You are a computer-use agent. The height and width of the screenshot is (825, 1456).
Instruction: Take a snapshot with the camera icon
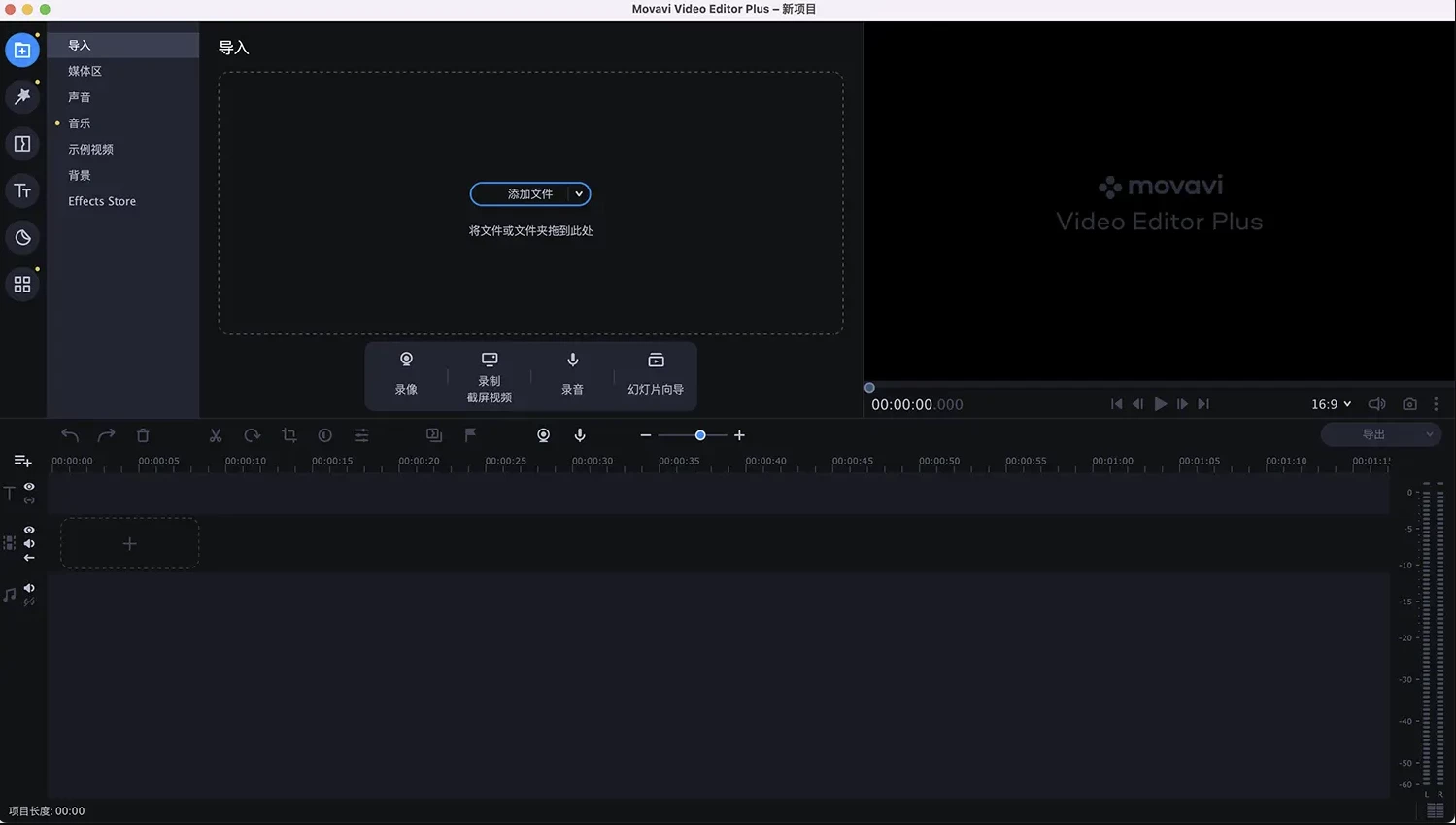(1409, 404)
